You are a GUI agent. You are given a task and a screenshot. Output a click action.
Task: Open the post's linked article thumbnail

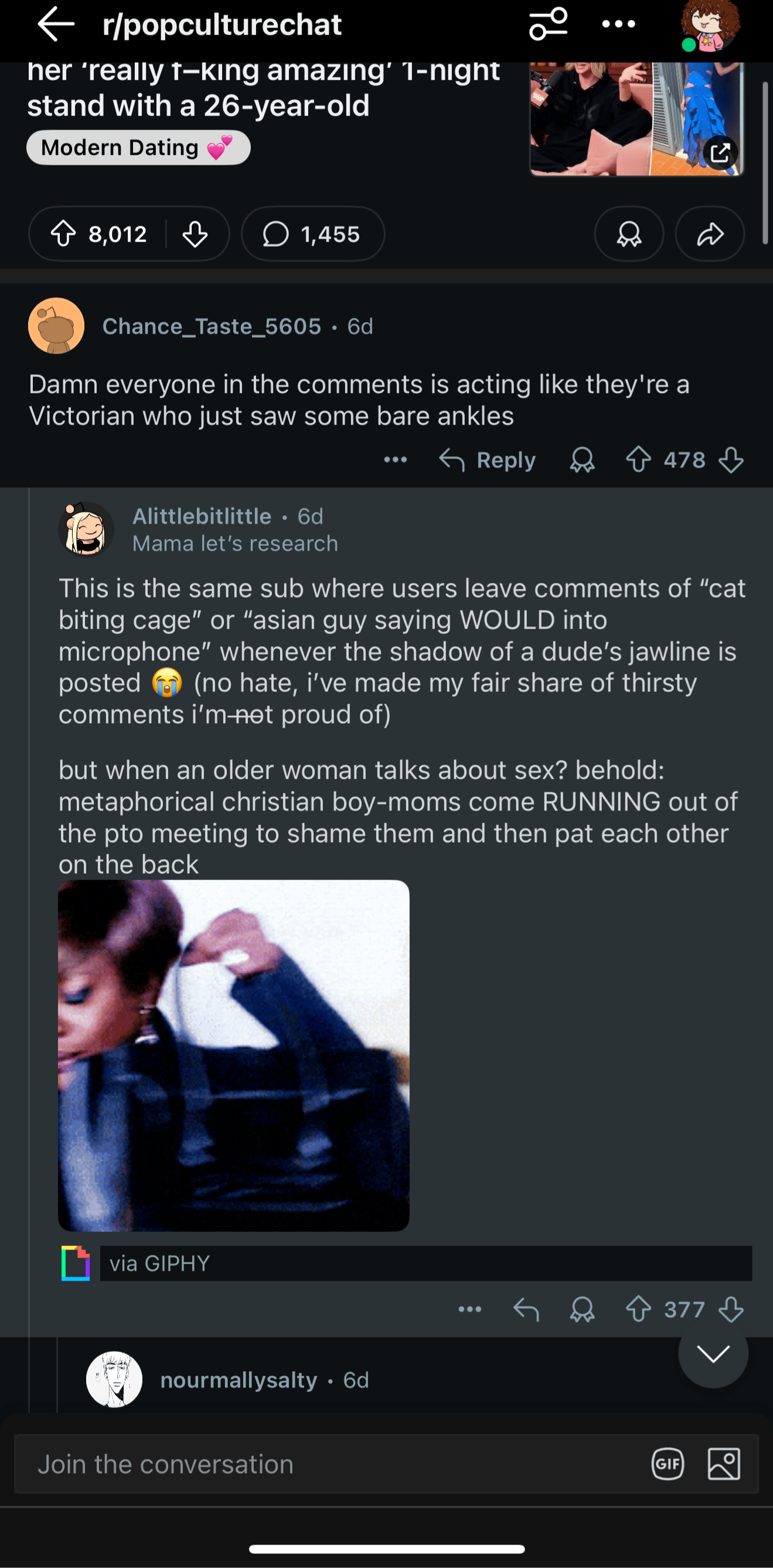[637, 119]
